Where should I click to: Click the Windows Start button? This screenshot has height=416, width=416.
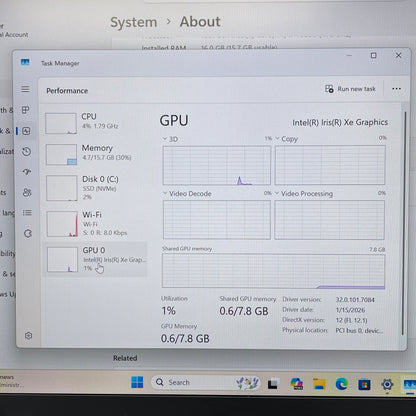(137, 382)
